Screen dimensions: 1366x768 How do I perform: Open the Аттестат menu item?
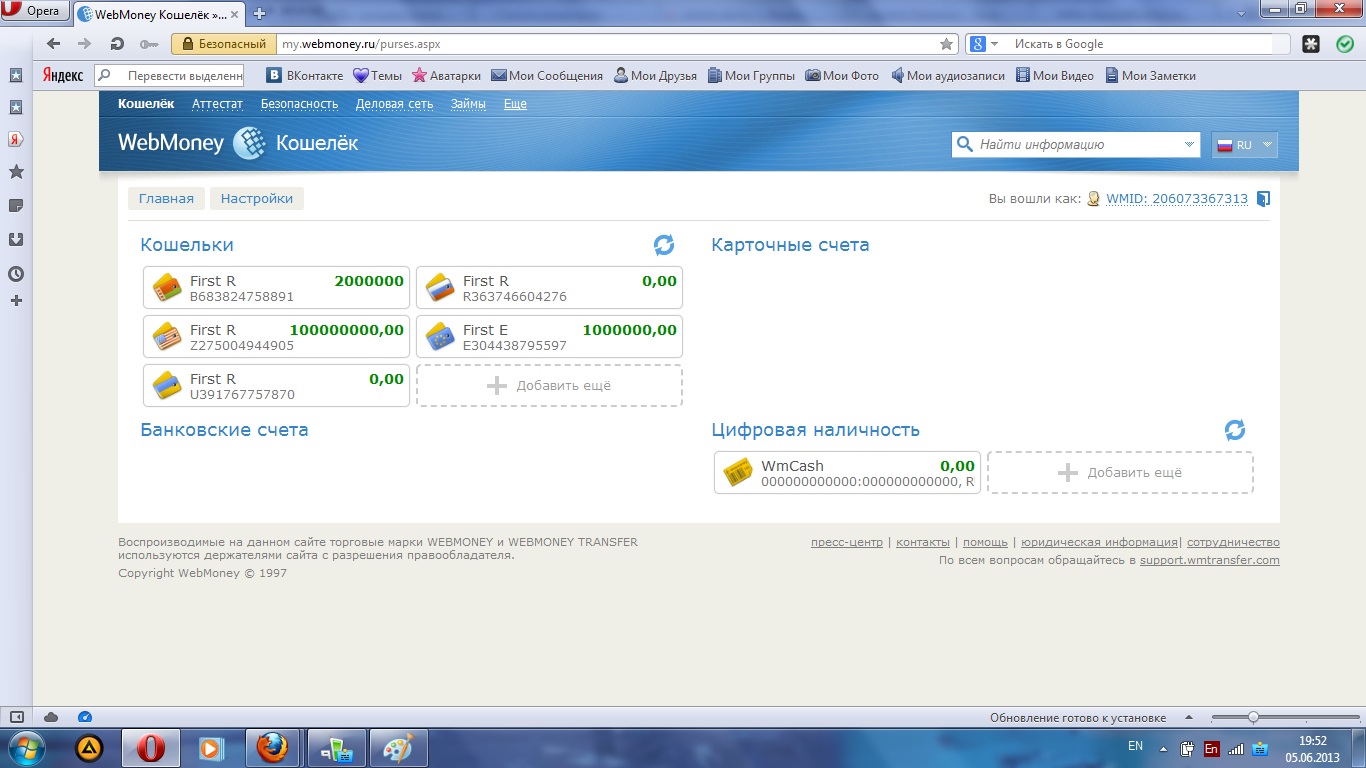(x=217, y=104)
